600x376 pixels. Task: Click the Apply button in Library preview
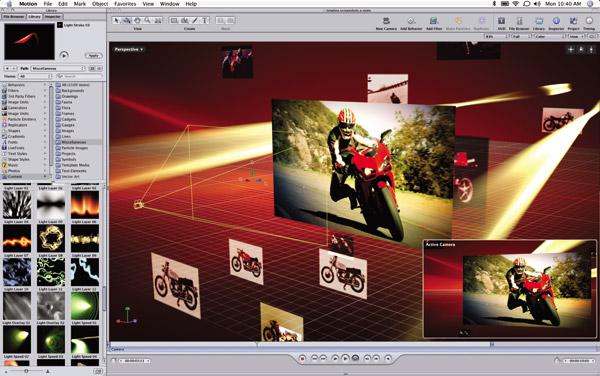point(93,55)
